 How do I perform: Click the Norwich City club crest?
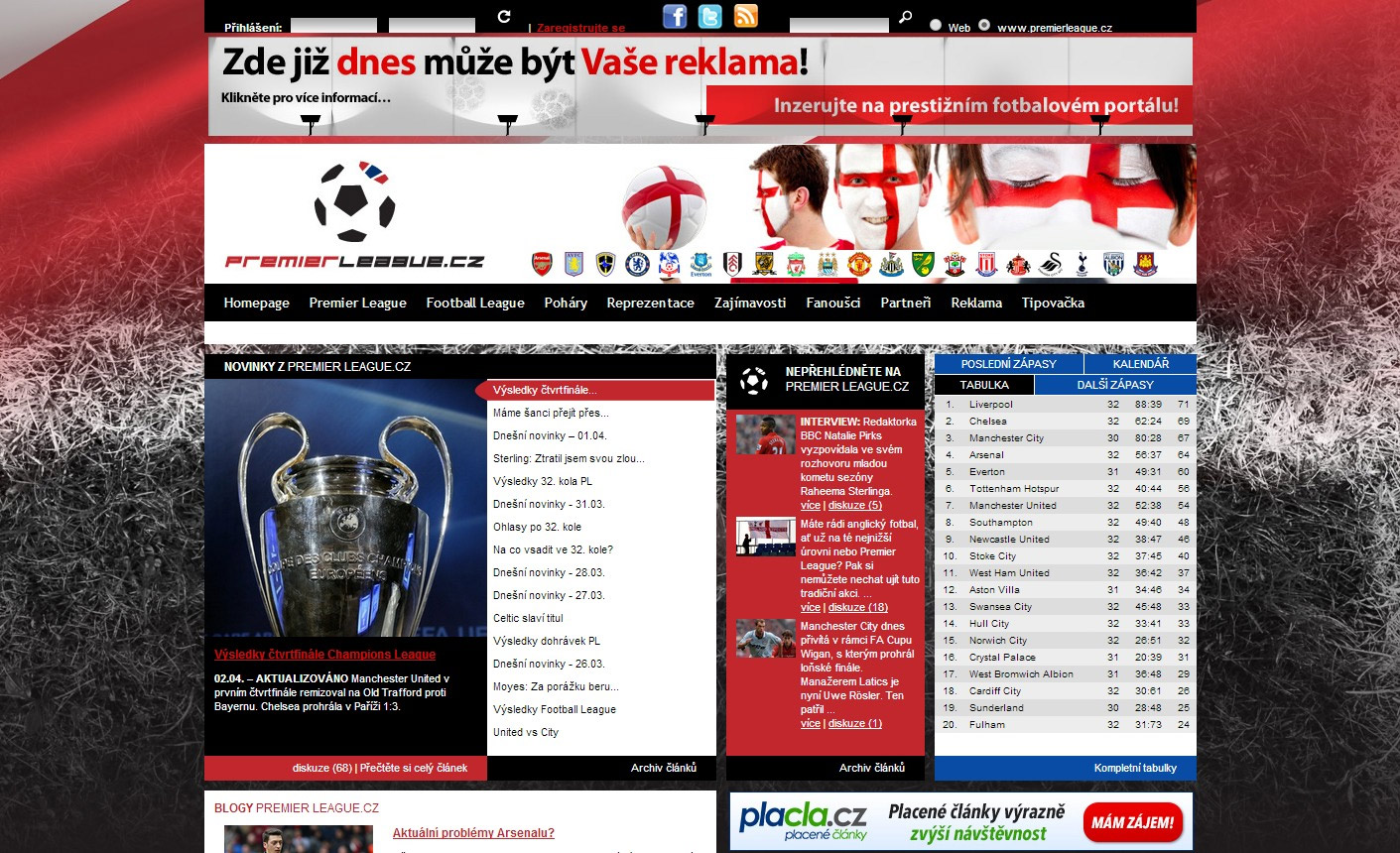click(923, 264)
